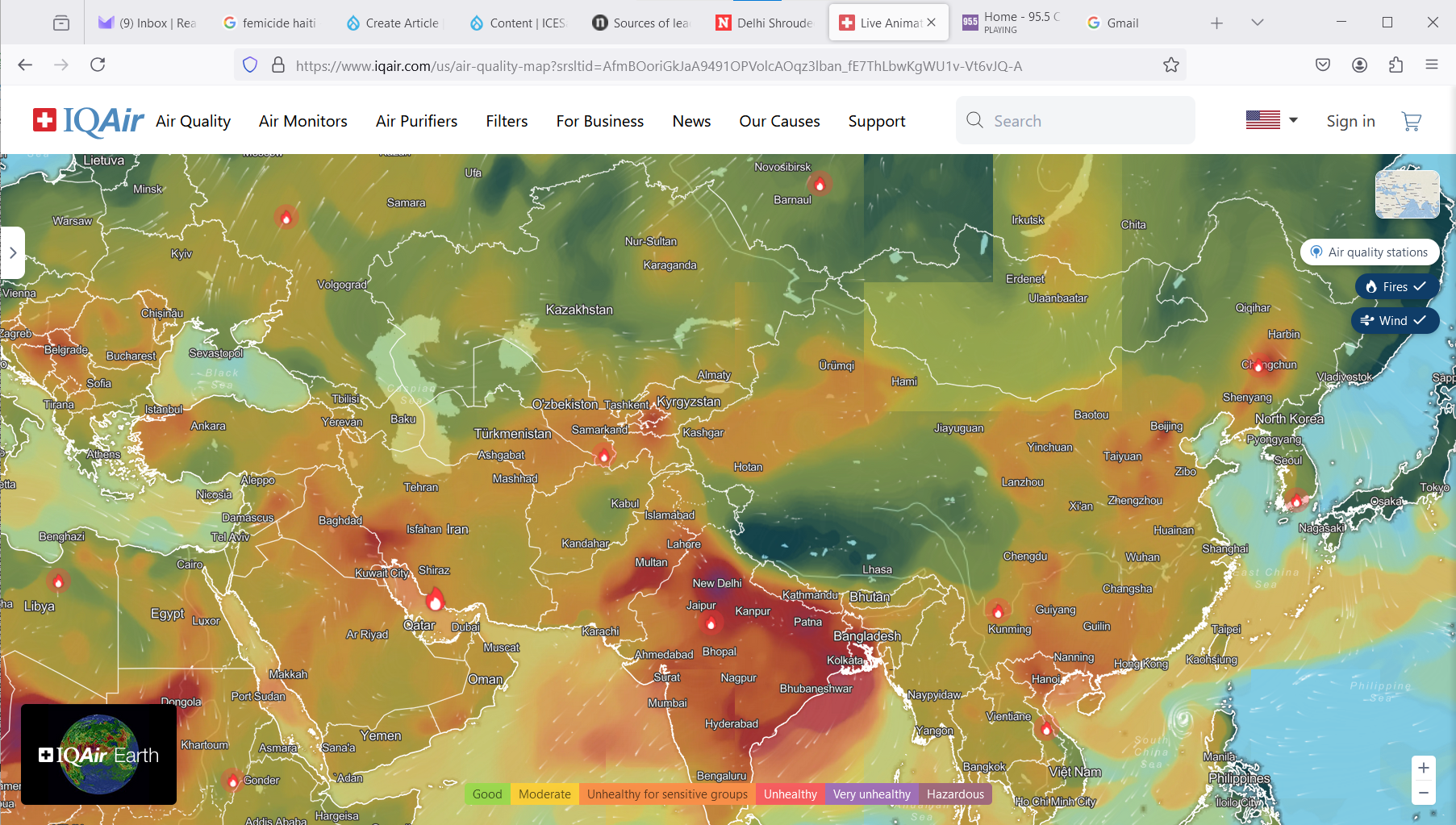
Task: Reload the current page
Action: pos(98,65)
